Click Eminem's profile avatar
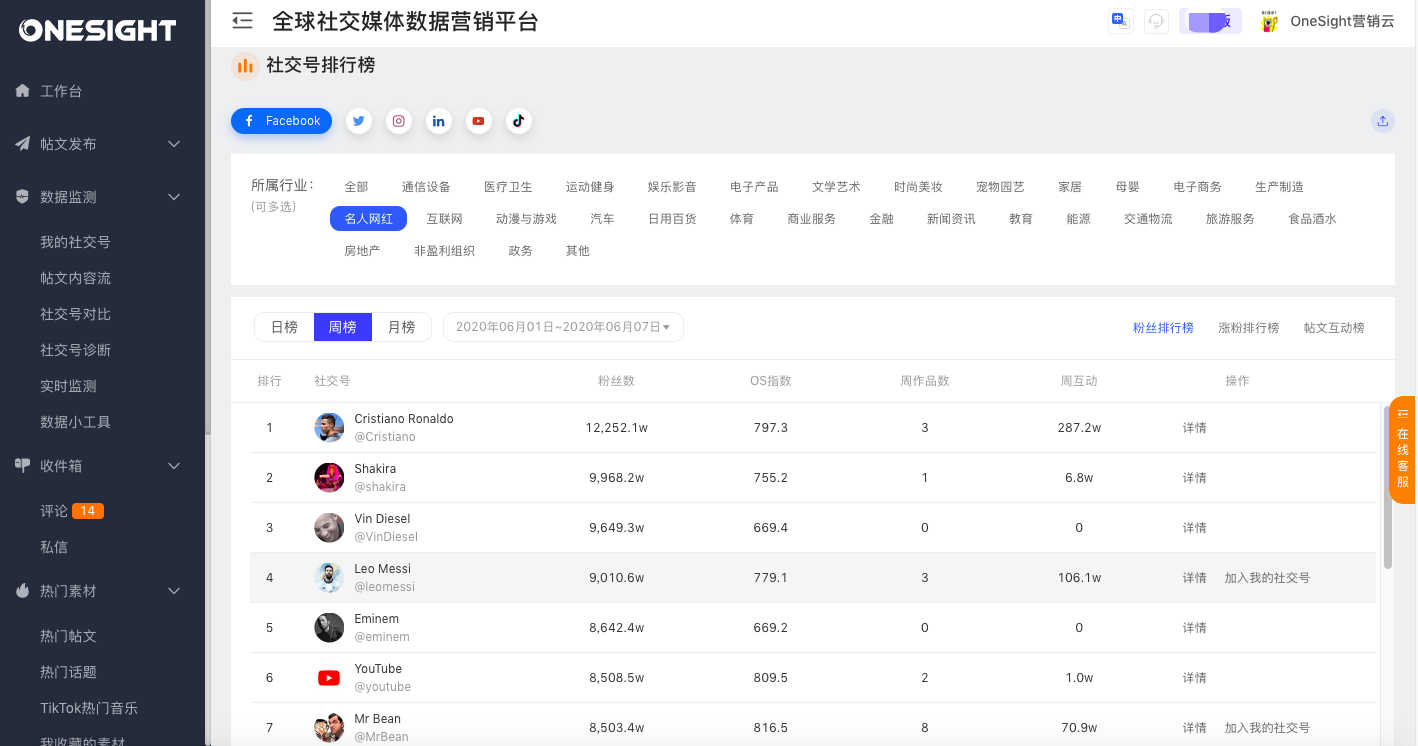 pos(329,628)
